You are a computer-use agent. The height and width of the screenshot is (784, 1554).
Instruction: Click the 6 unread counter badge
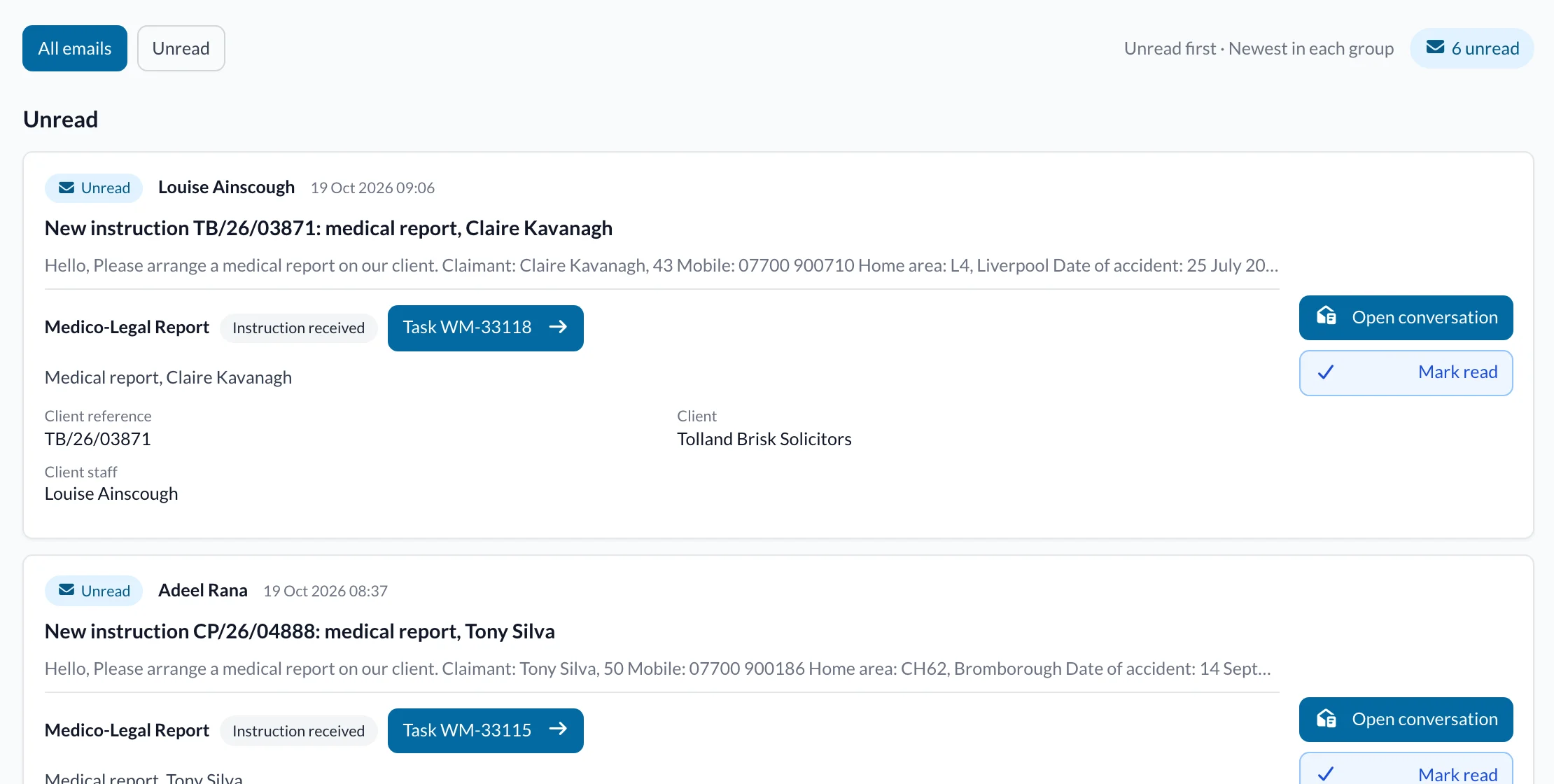1472,48
